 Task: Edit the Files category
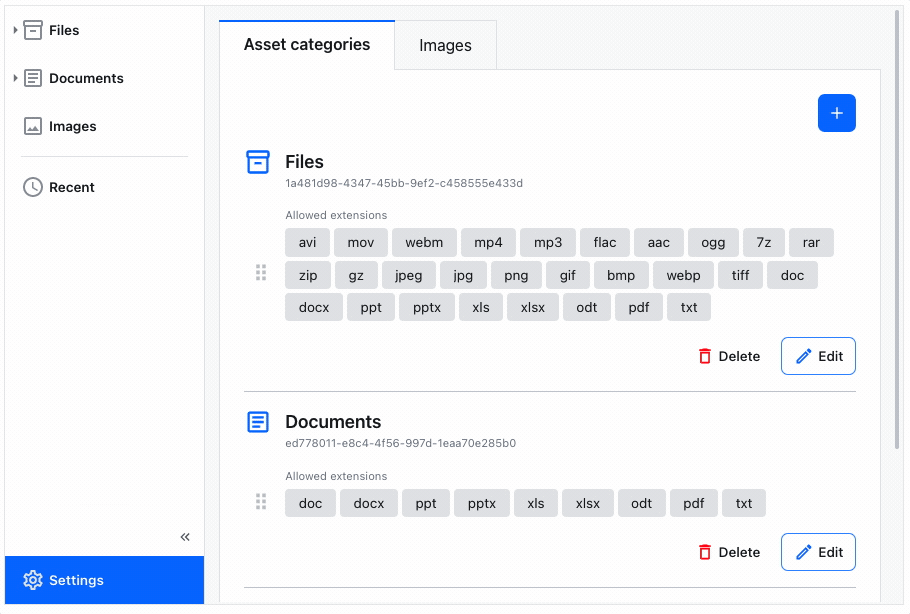(818, 356)
